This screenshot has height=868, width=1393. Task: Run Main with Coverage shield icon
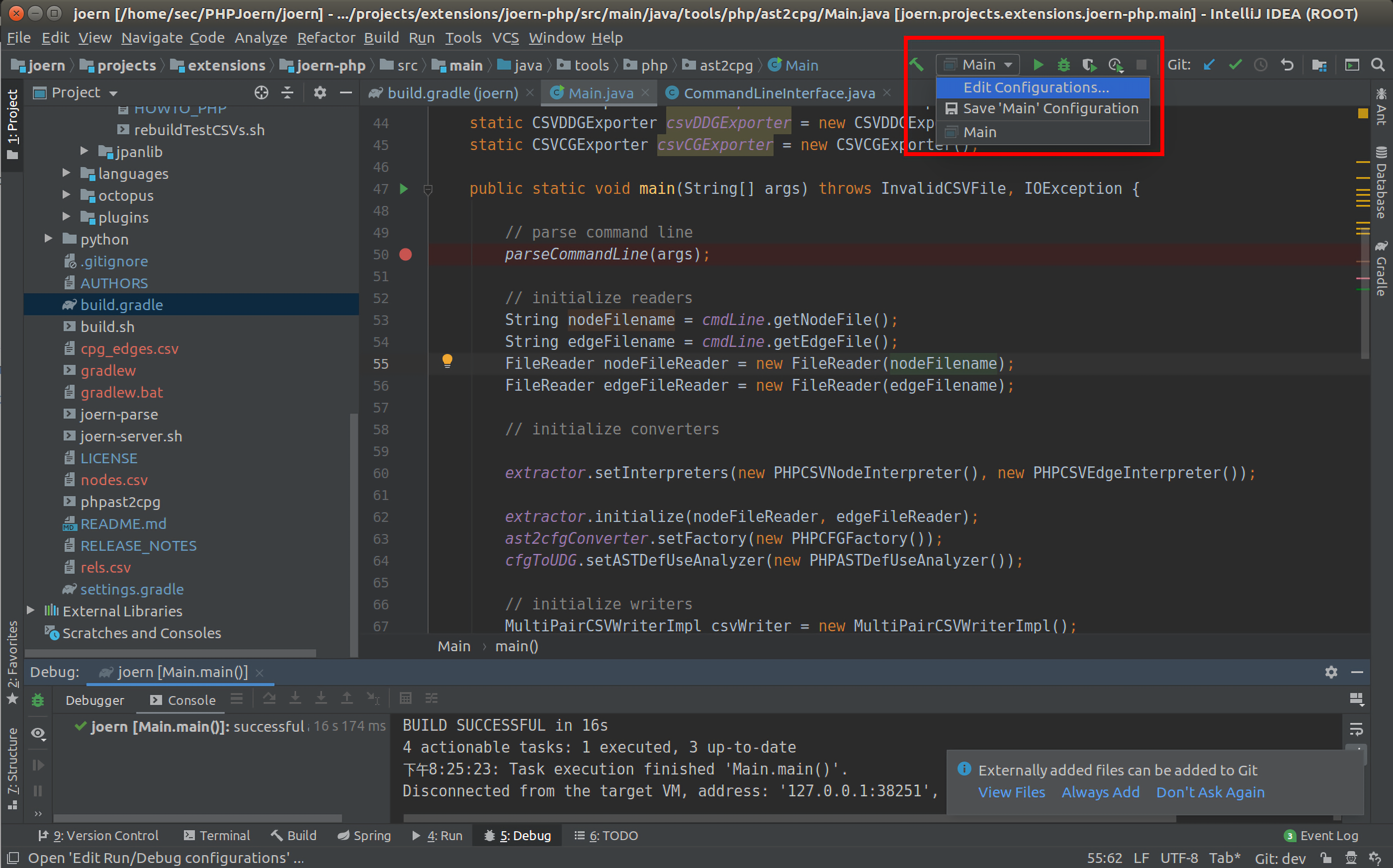pos(1089,65)
